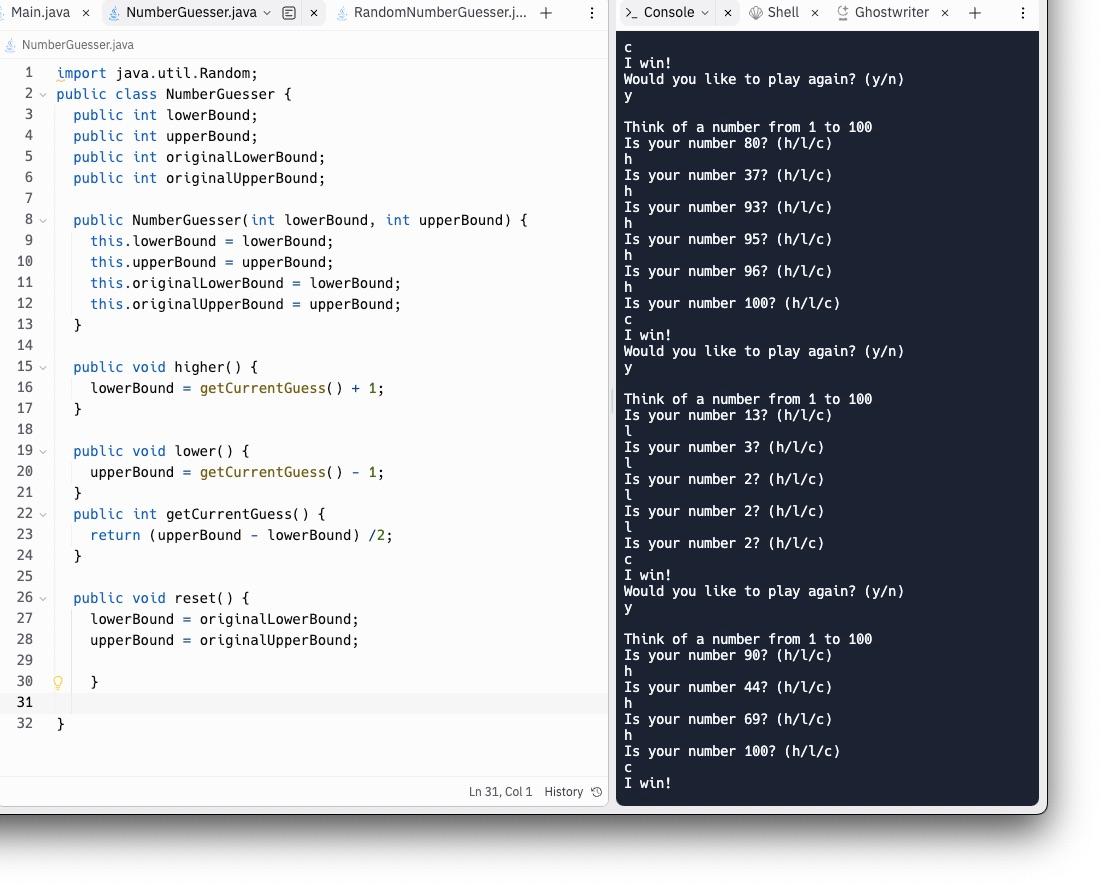Close the NumberGuesser.java tab
Screen dimensions: 1103x888
pyautogui.click(x=314, y=13)
